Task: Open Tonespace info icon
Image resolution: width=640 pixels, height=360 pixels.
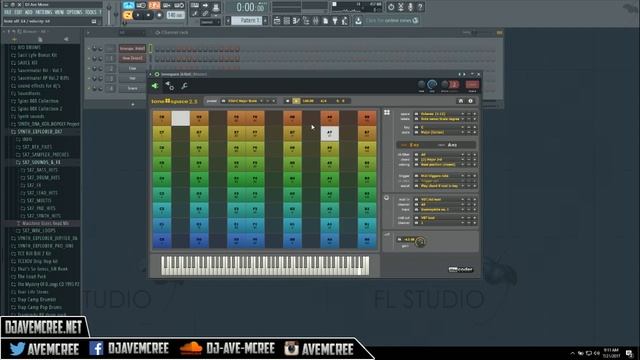Action: pos(471,101)
